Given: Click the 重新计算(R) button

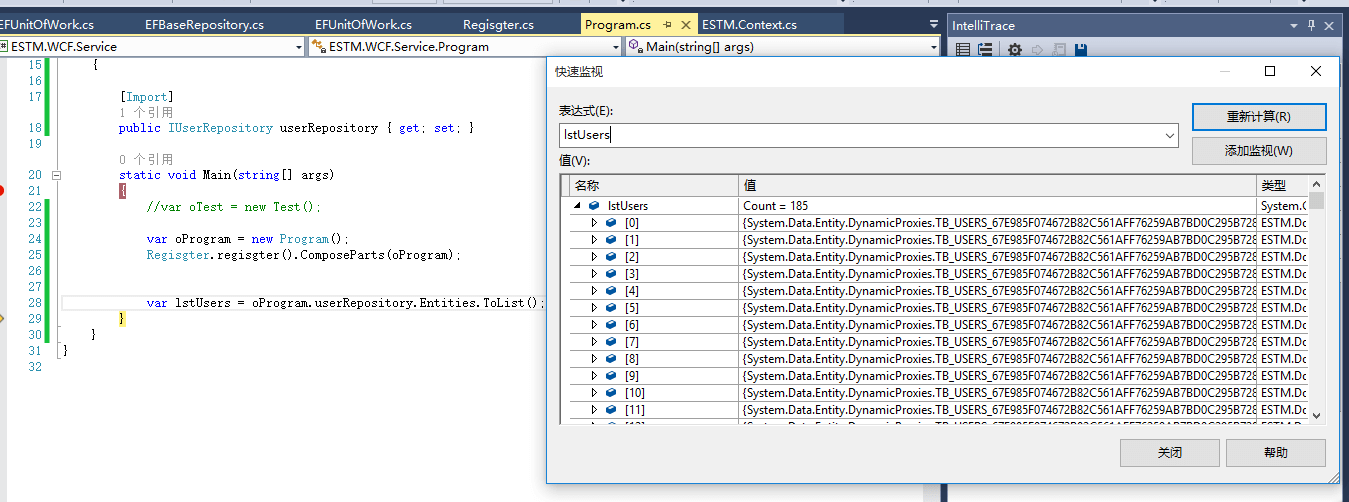Looking at the screenshot, I should coord(1258,117).
